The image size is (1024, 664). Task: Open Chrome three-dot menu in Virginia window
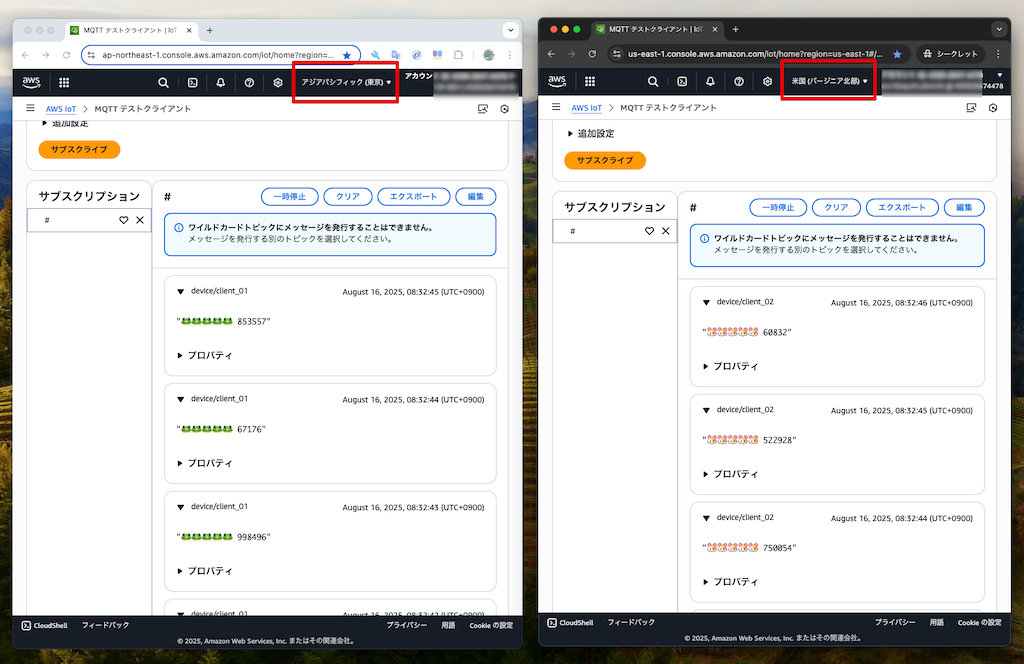coord(998,54)
